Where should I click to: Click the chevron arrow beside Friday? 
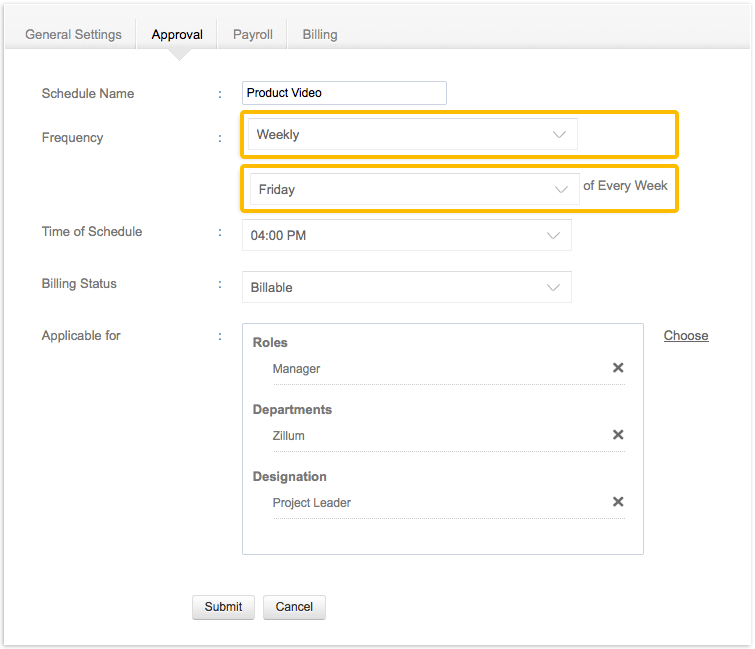tap(562, 189)
